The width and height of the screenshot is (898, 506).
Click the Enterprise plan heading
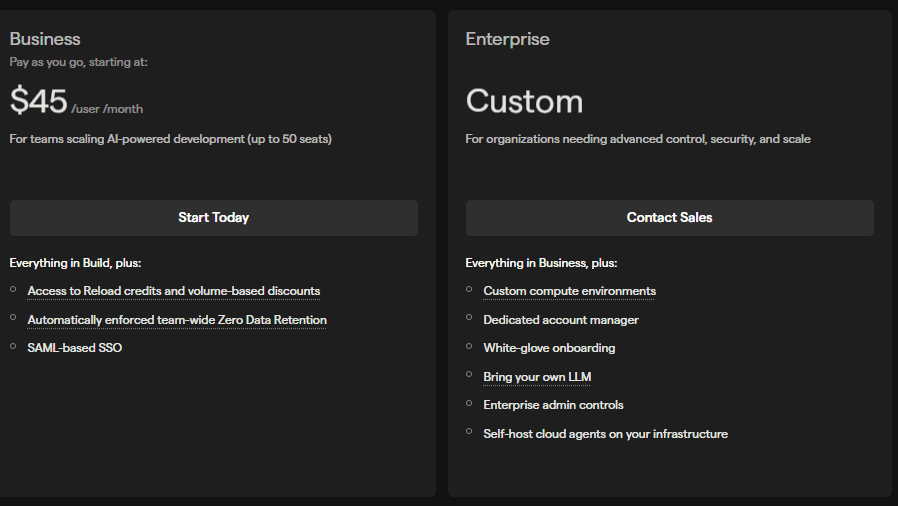pyautogui.click(x=507, y=39)
